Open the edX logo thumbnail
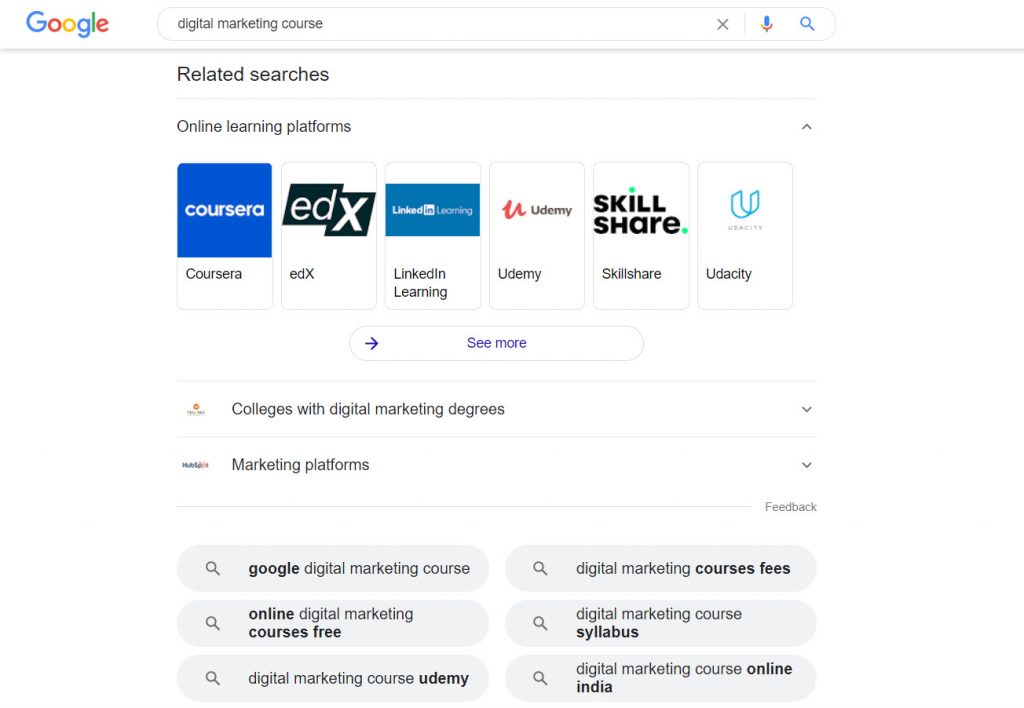The image size is (1024, 708). (328, 210)
